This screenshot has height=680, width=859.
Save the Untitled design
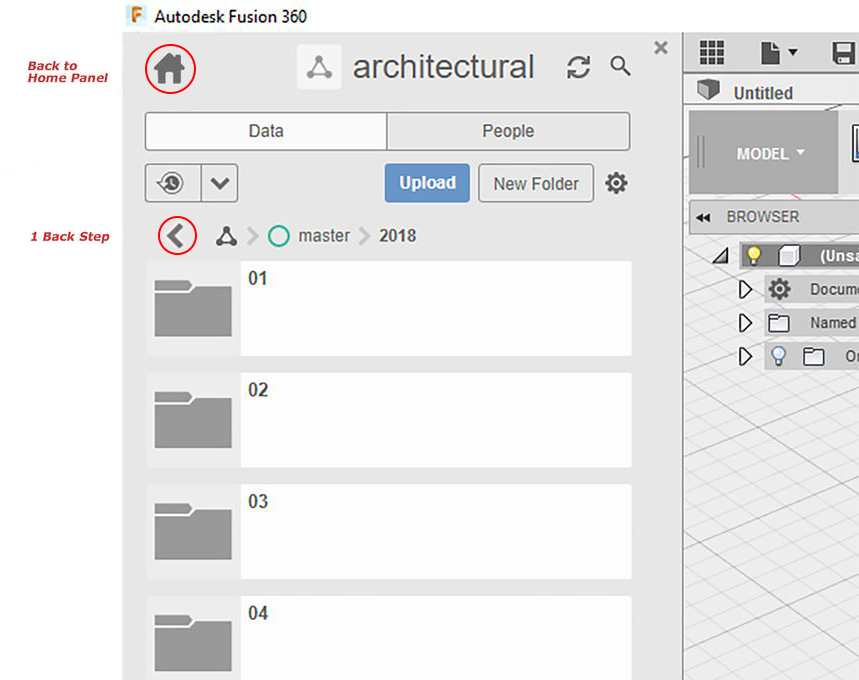[x=843, y=53]
